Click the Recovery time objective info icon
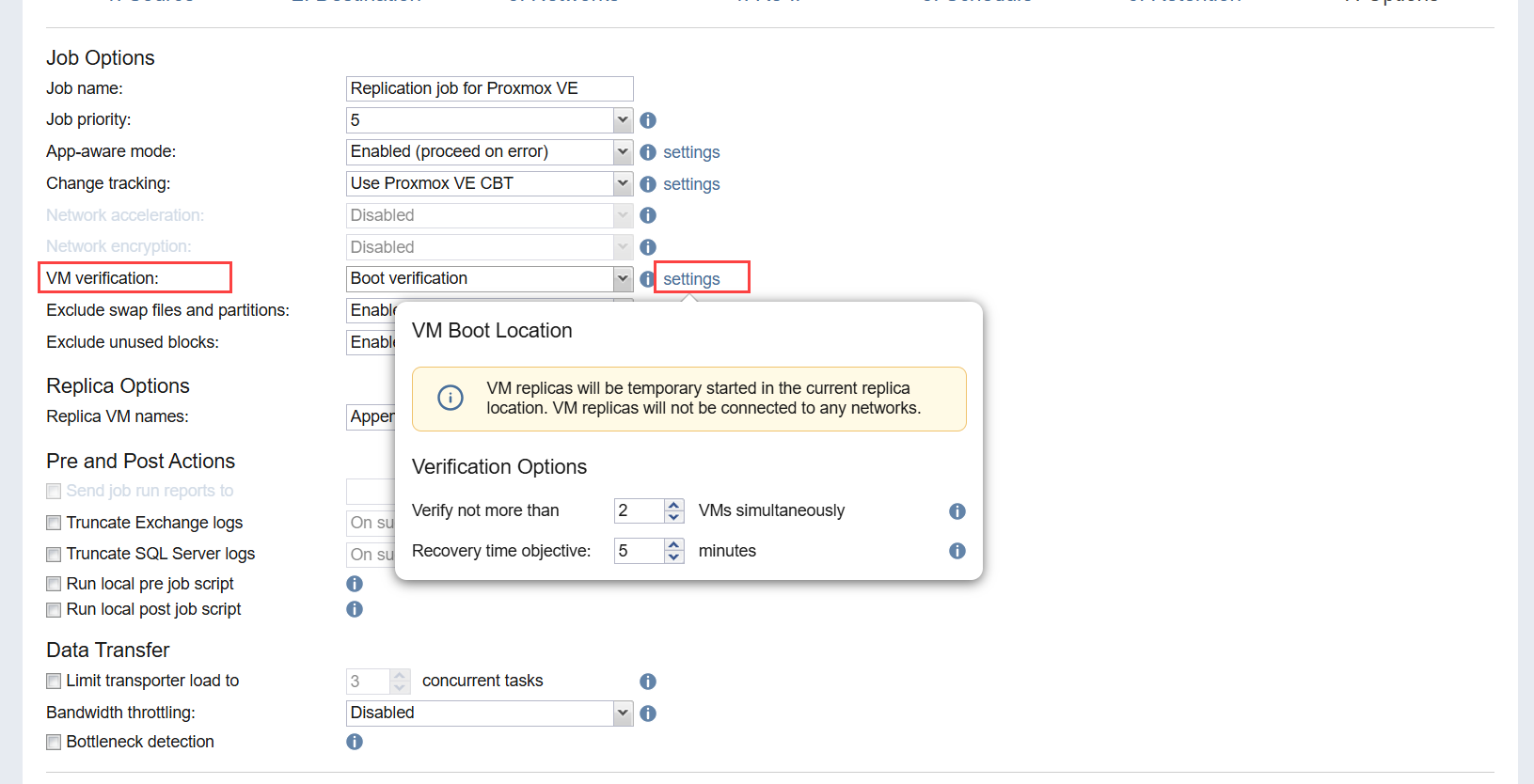The image size is (1534, 784). point(957,551)
